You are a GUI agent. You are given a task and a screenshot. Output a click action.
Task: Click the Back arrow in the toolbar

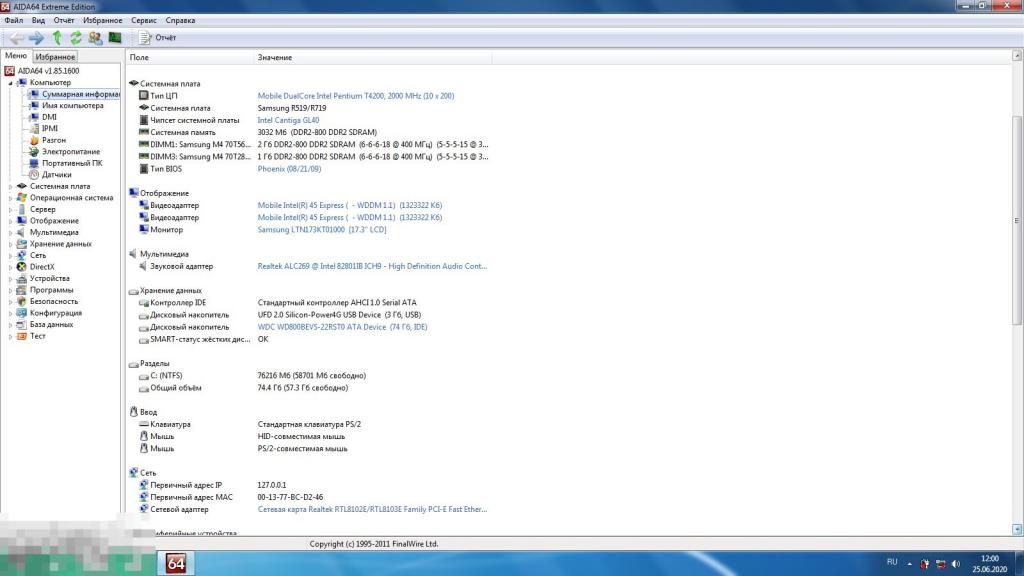(17, 38)
